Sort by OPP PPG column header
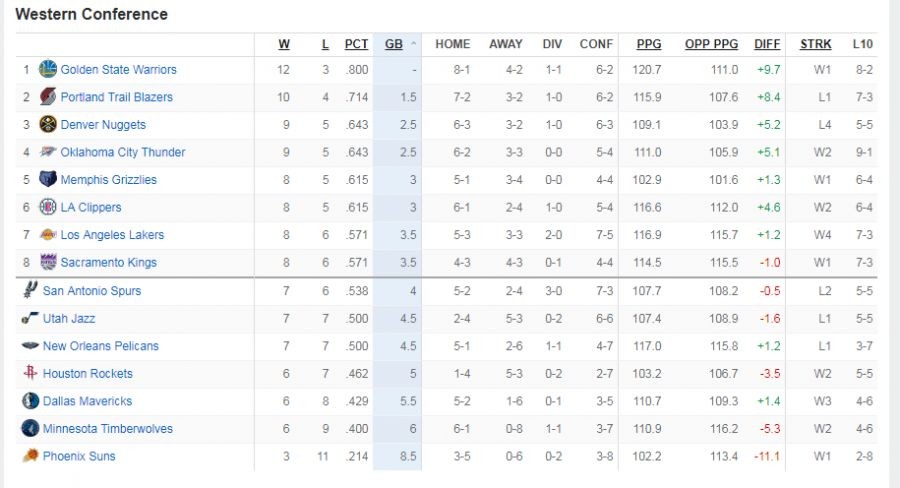The width and height of the screenshot is (900, 488). pyautogui.click(x=711, y=44)
